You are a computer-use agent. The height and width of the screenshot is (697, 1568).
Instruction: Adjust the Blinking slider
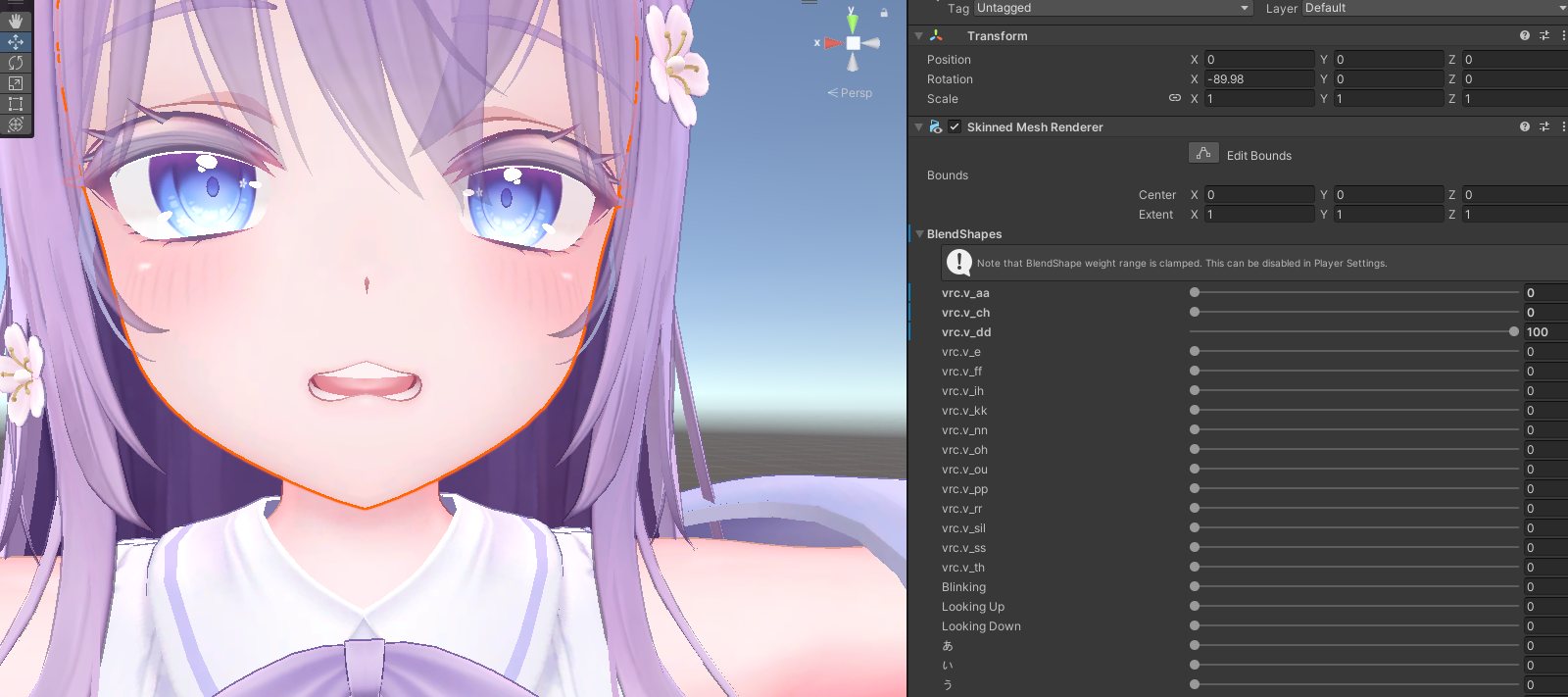[x=1354, y=586]
